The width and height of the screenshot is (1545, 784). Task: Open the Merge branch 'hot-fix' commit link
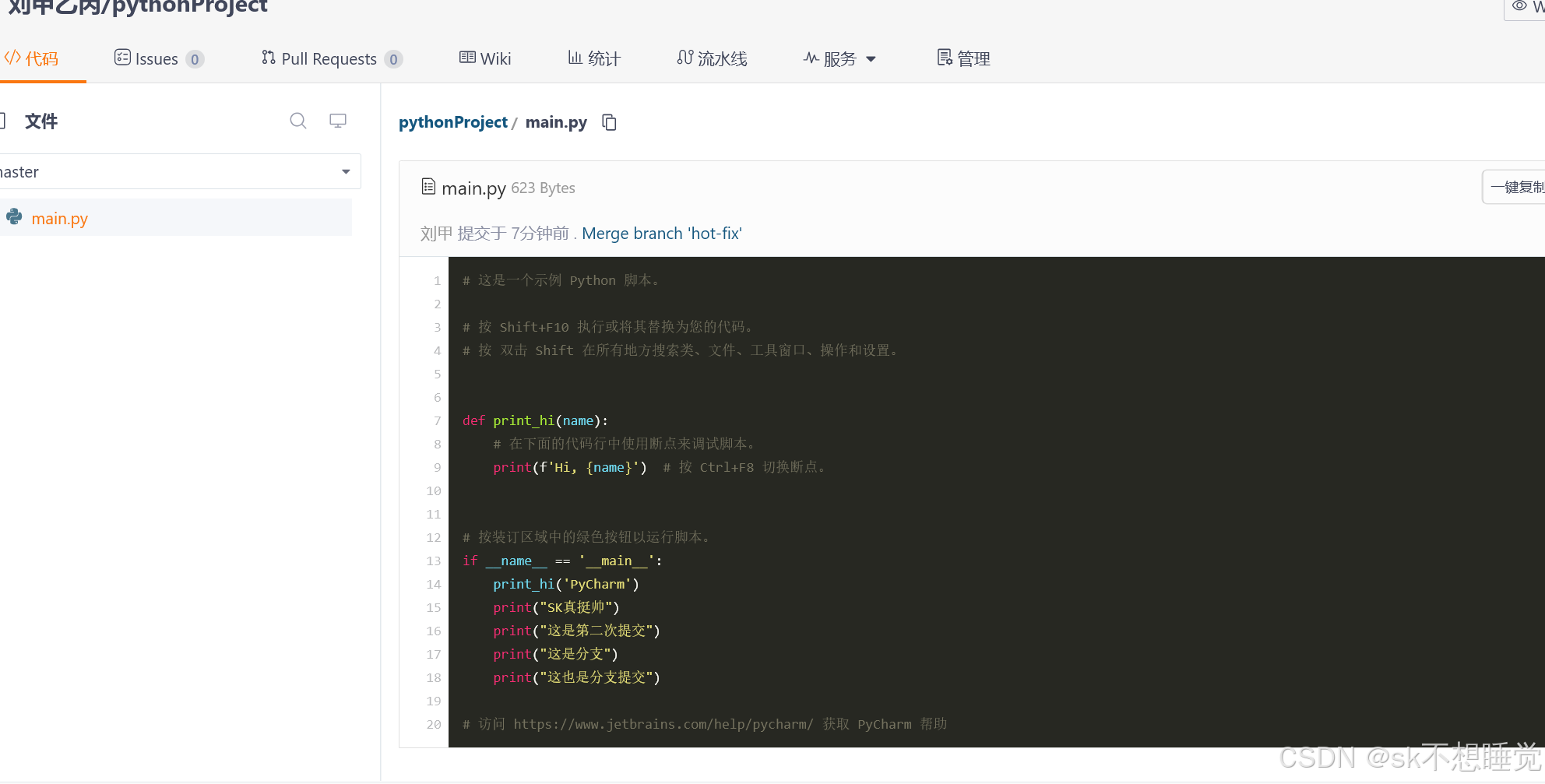point(662,234)
